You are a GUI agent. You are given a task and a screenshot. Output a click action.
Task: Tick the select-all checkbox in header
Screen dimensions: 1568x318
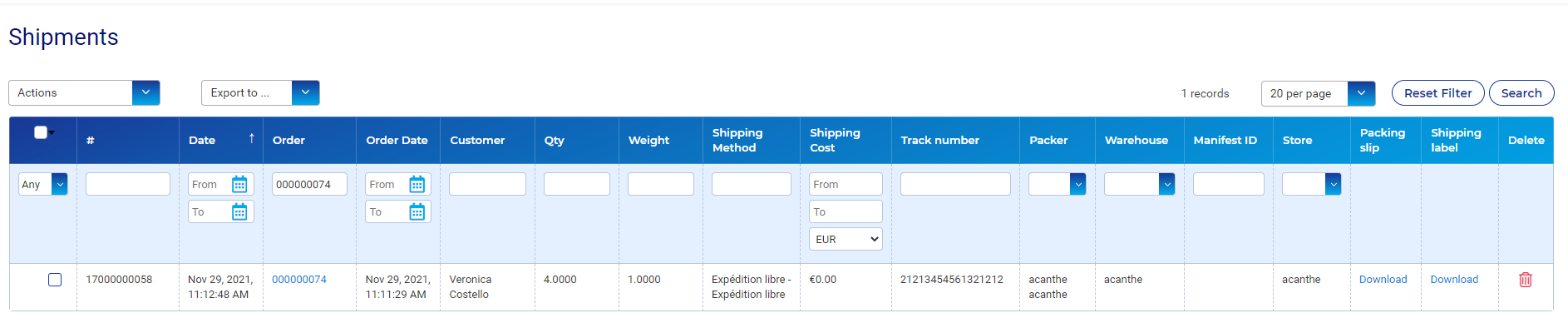click(40, 132)
